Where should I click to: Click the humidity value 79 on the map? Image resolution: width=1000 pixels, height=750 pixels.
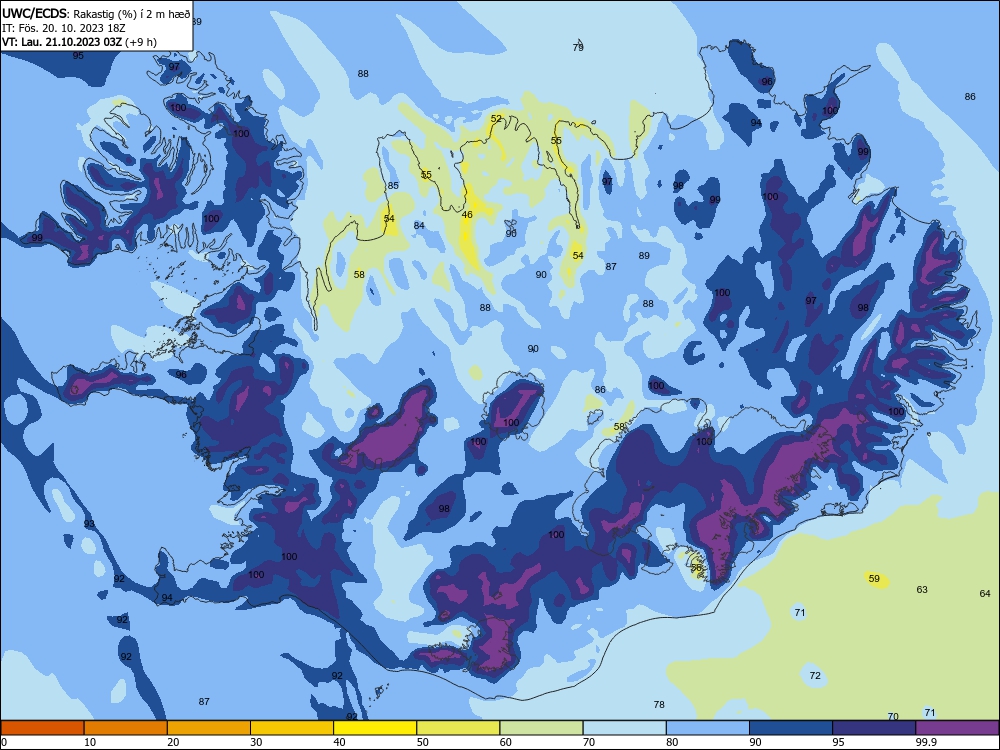pyautogui.click(x=578, y=47)
